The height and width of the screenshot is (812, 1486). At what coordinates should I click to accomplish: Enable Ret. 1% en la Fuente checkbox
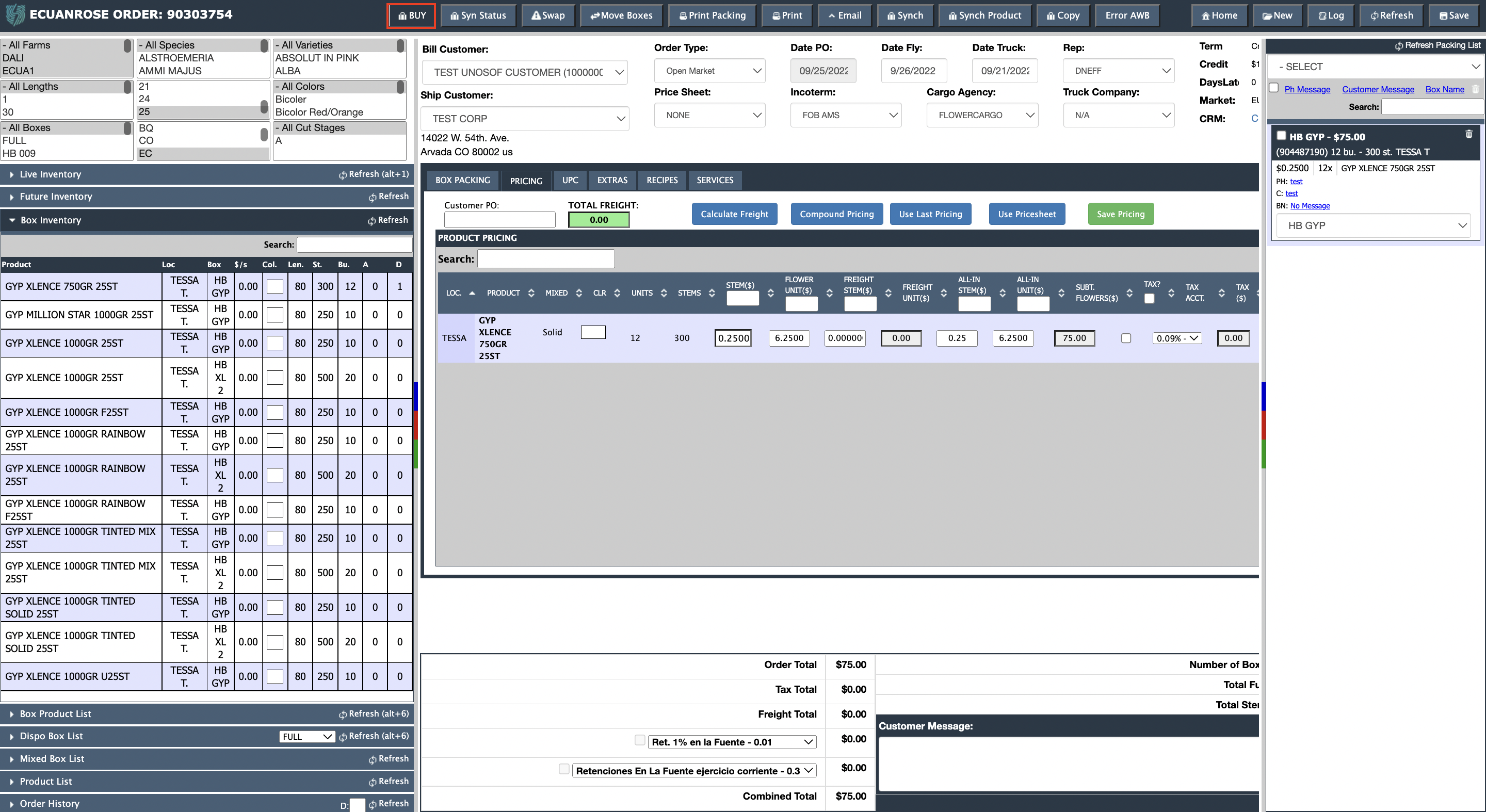(x=639, y=740)
